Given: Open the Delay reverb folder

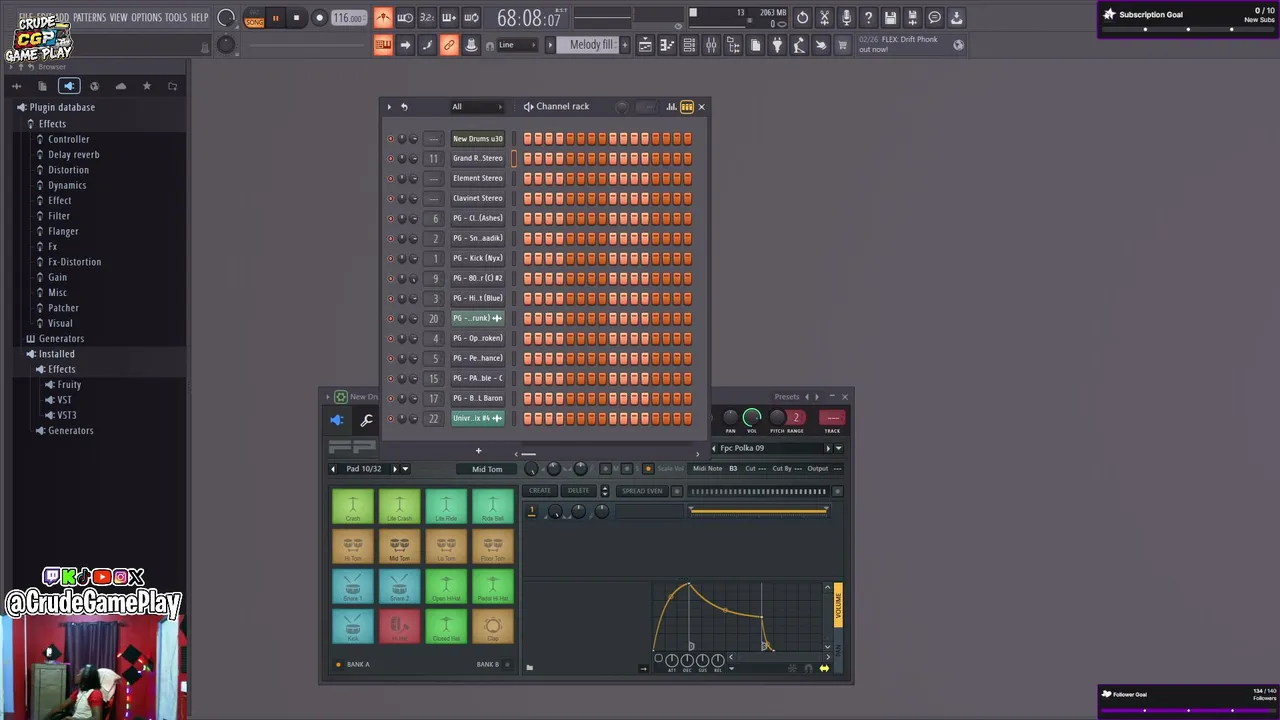Looking at the screenshot, I should click(x=73, y=155).
